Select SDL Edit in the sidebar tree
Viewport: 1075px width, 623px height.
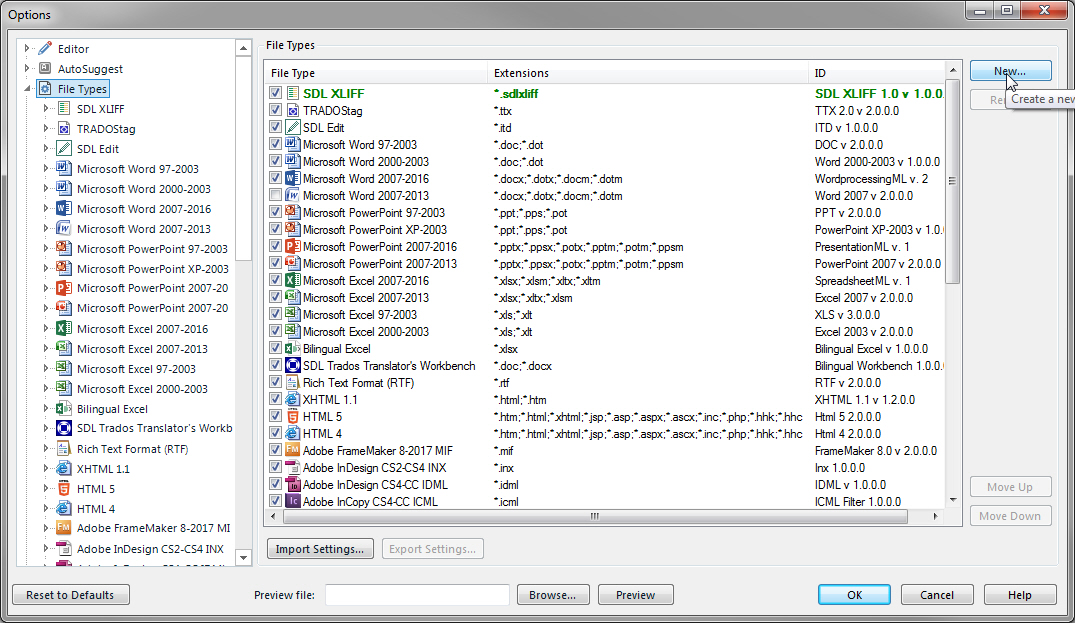point(100,148)
